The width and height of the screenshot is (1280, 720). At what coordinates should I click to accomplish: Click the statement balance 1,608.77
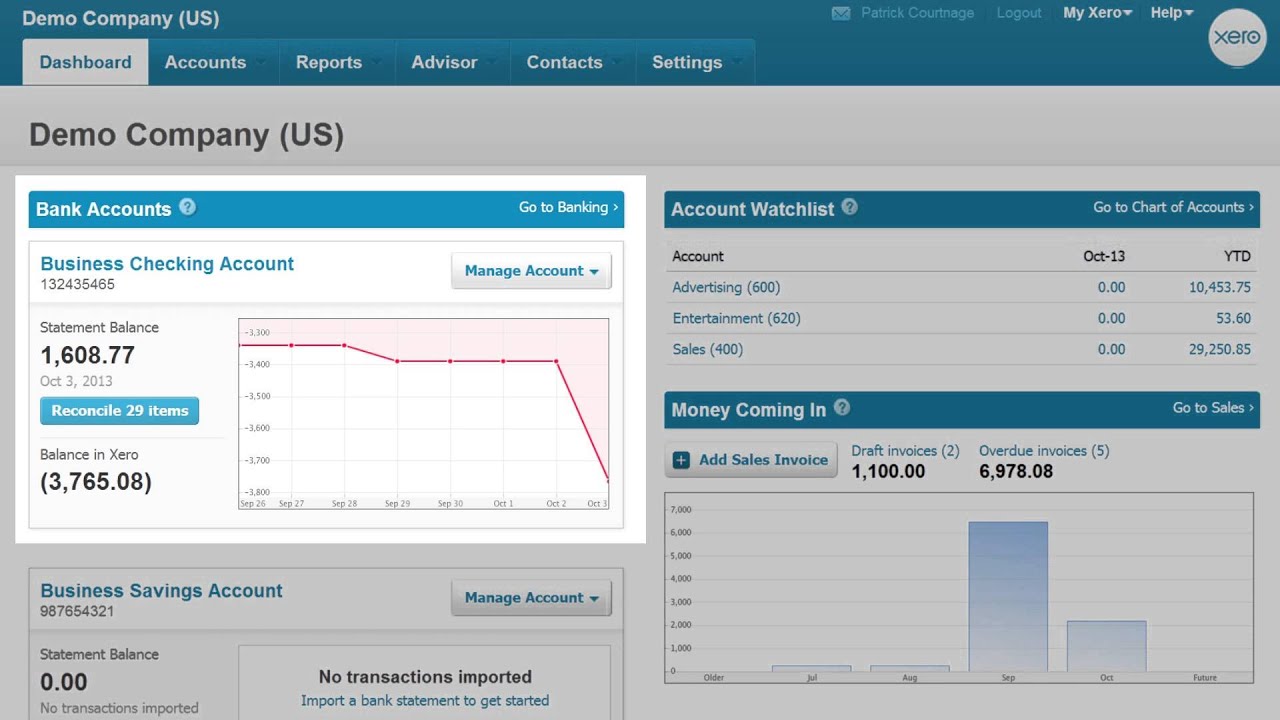coord(87,355)
